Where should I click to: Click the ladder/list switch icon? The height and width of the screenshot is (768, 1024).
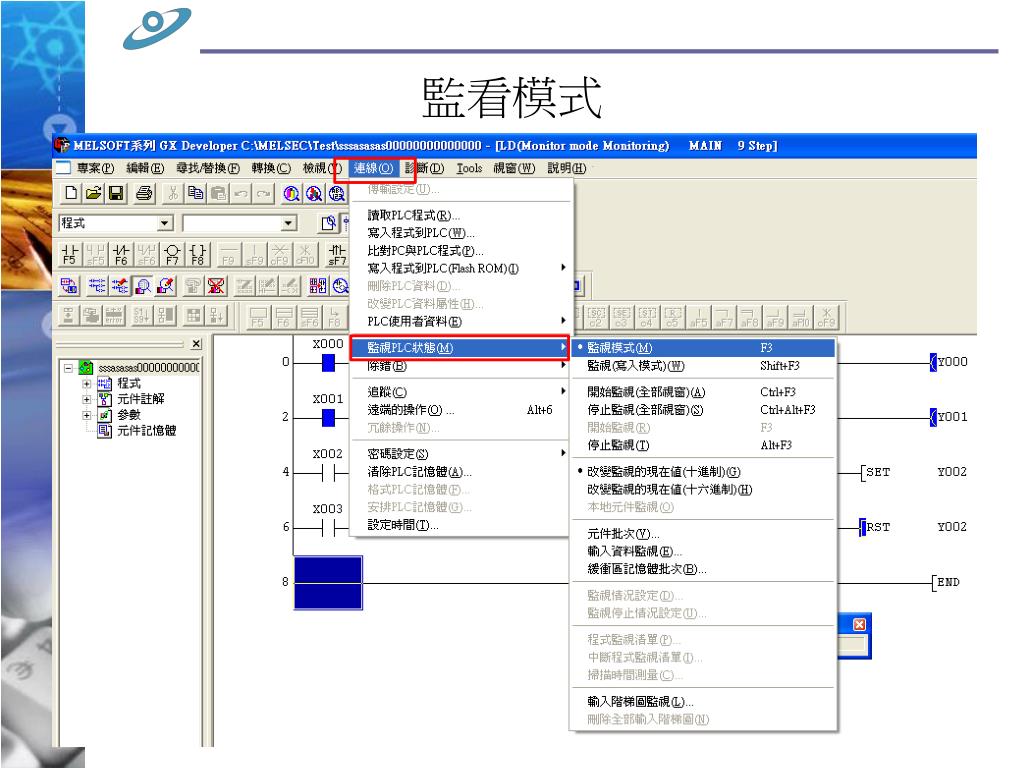(69, 285)
